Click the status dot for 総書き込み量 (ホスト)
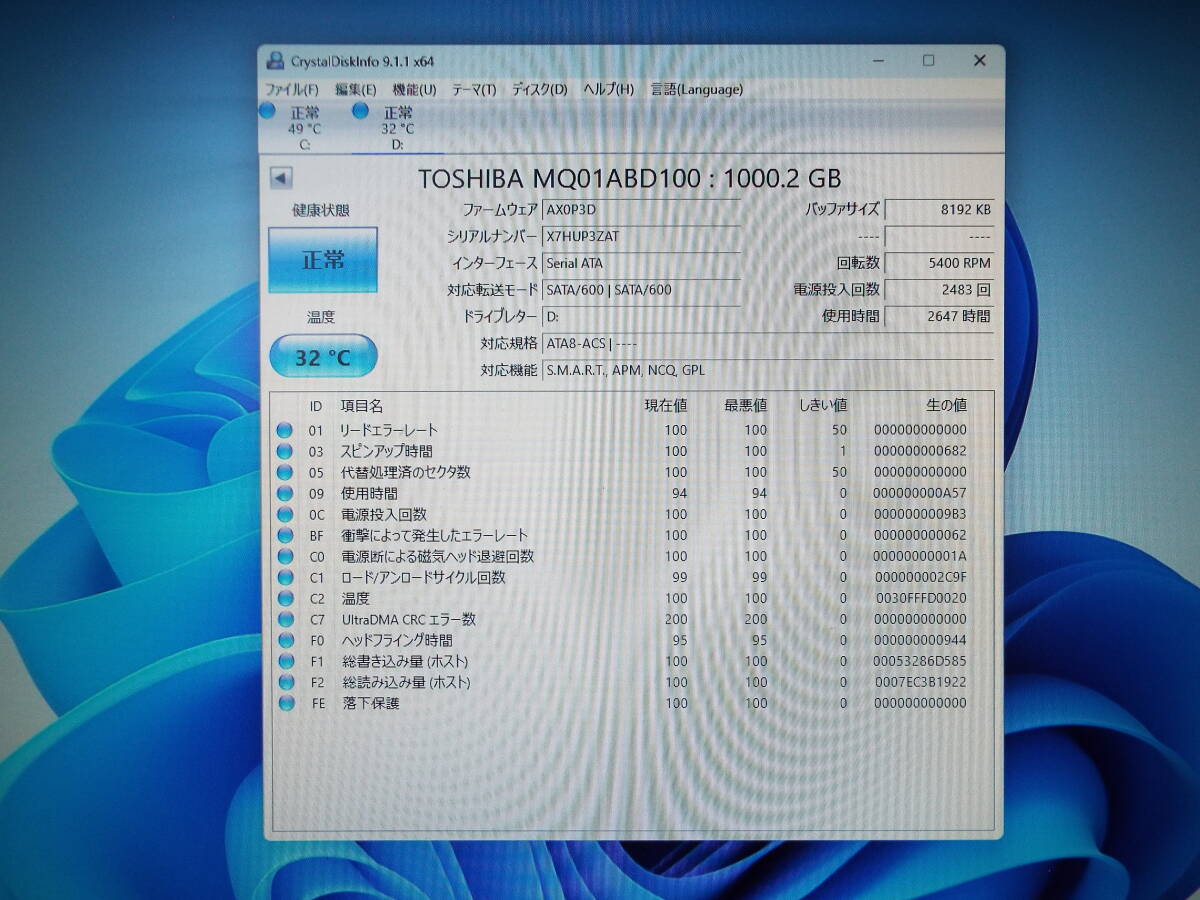 (x=286, y=661)
